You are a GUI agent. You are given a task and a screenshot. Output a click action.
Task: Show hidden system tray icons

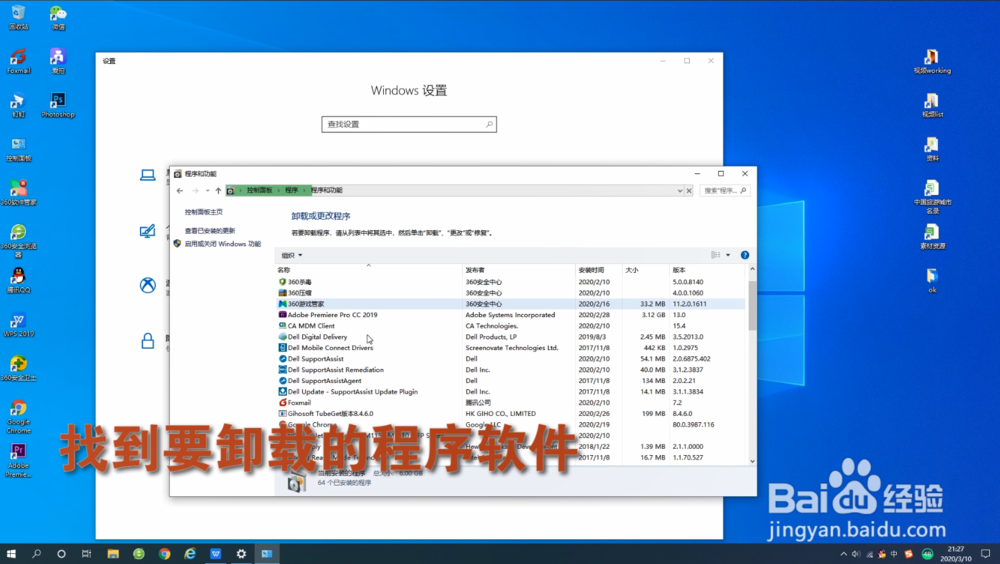click(843, 554)
